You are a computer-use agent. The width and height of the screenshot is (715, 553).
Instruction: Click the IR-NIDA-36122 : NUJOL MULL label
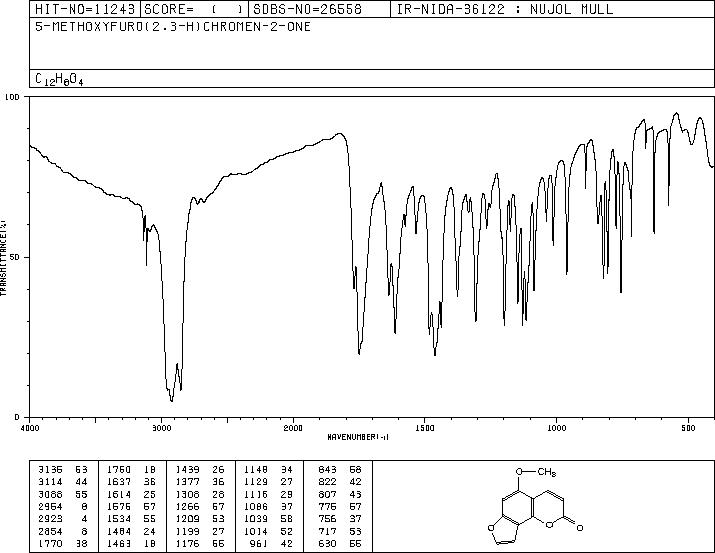tap(505, 9)
